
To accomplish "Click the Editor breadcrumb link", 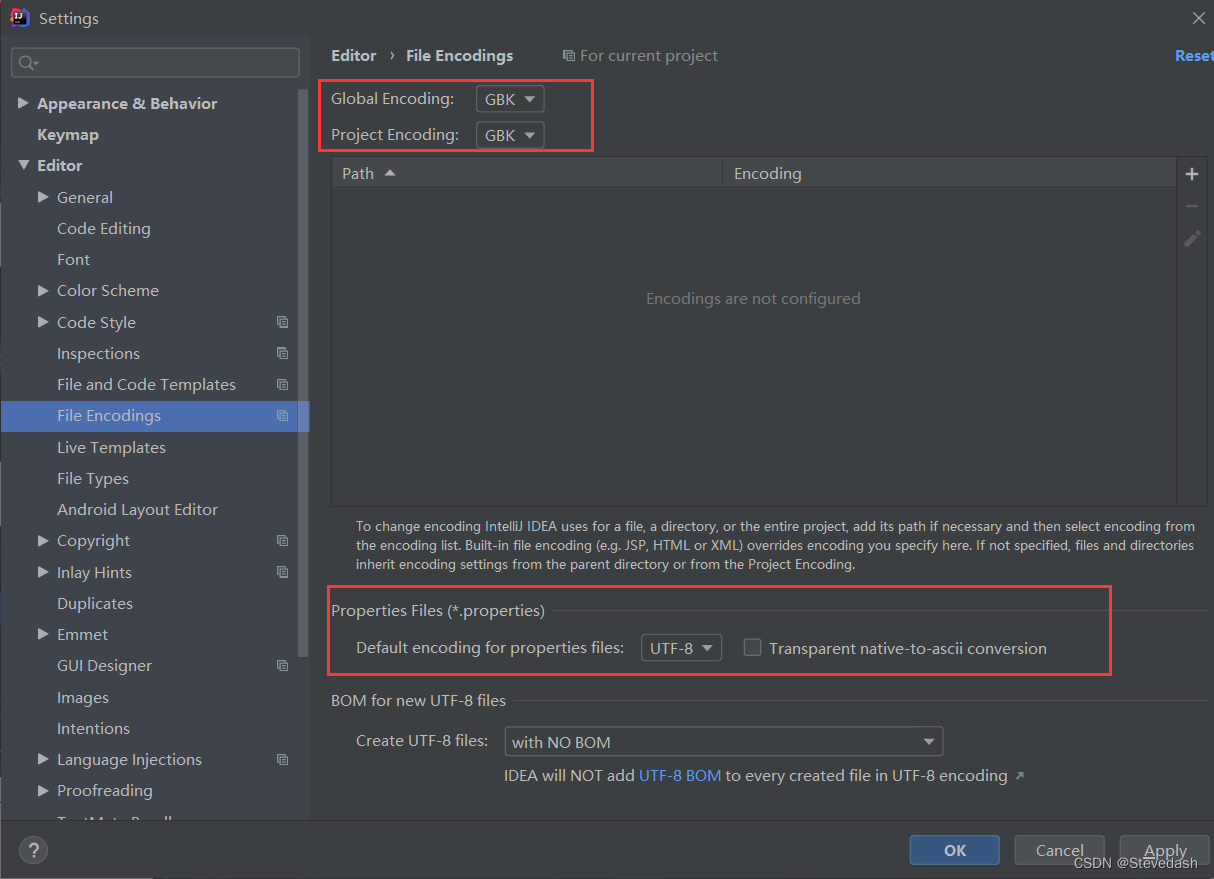I will pos(354,56).
